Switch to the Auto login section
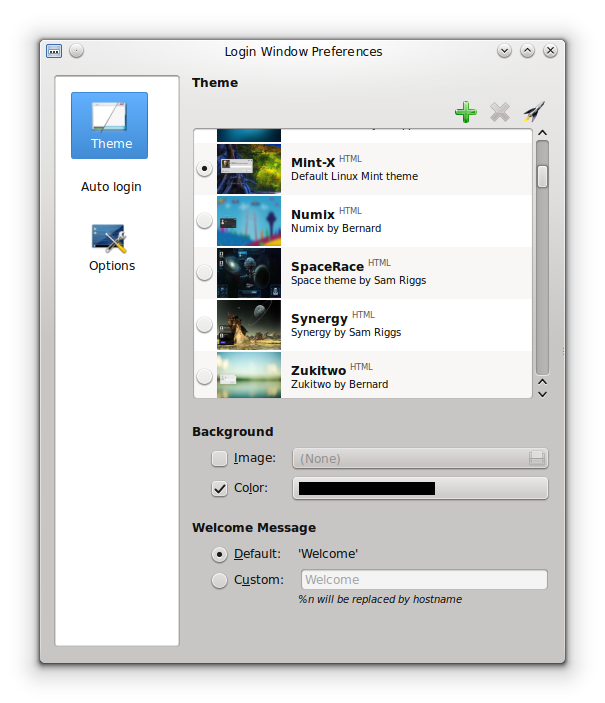This screenshot has width=605, height=703. click(111, 187)
